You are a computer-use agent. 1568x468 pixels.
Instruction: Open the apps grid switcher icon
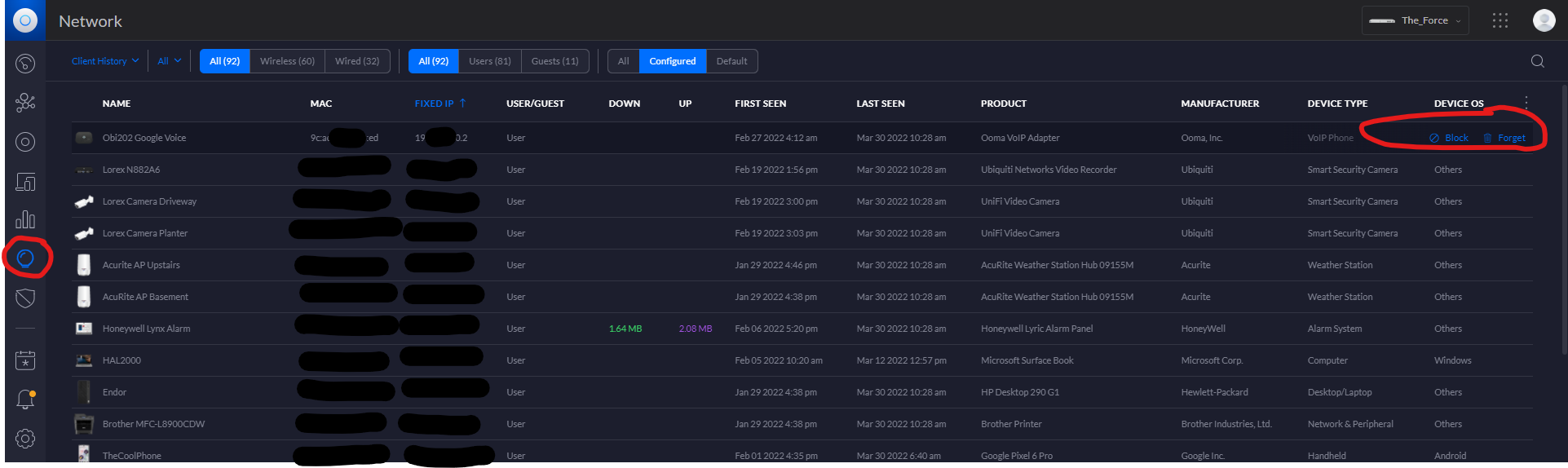(x=1500, y=20)
